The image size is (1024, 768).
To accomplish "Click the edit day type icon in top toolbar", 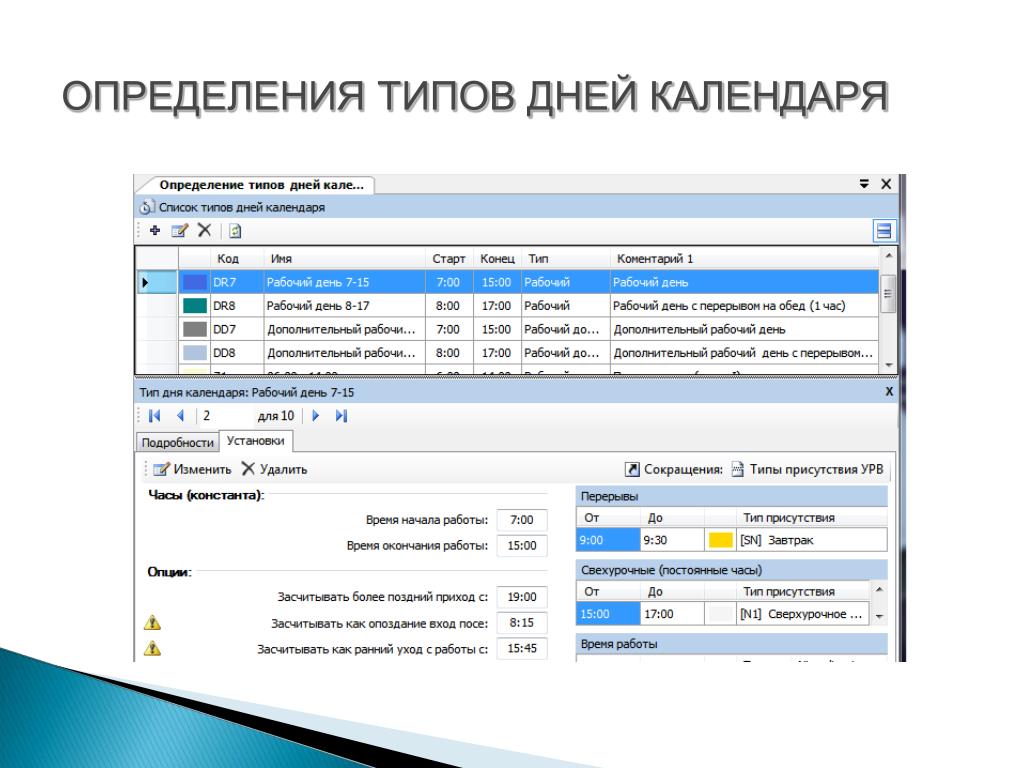I will coord(180,231).
